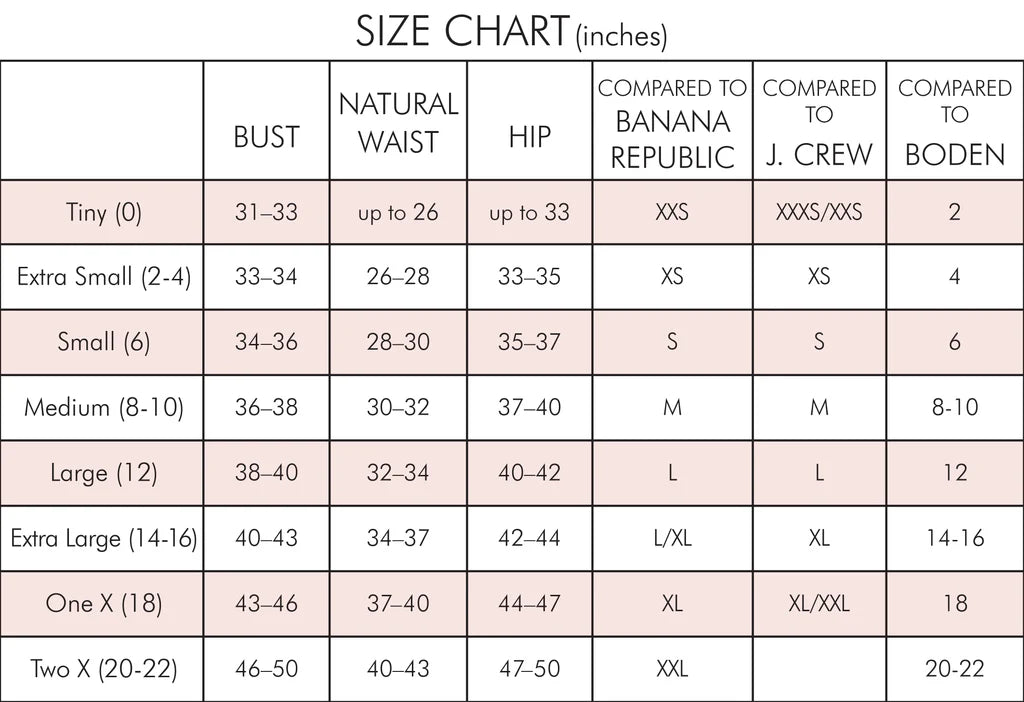Click the Tiny (0) row label

pos(104,212)
